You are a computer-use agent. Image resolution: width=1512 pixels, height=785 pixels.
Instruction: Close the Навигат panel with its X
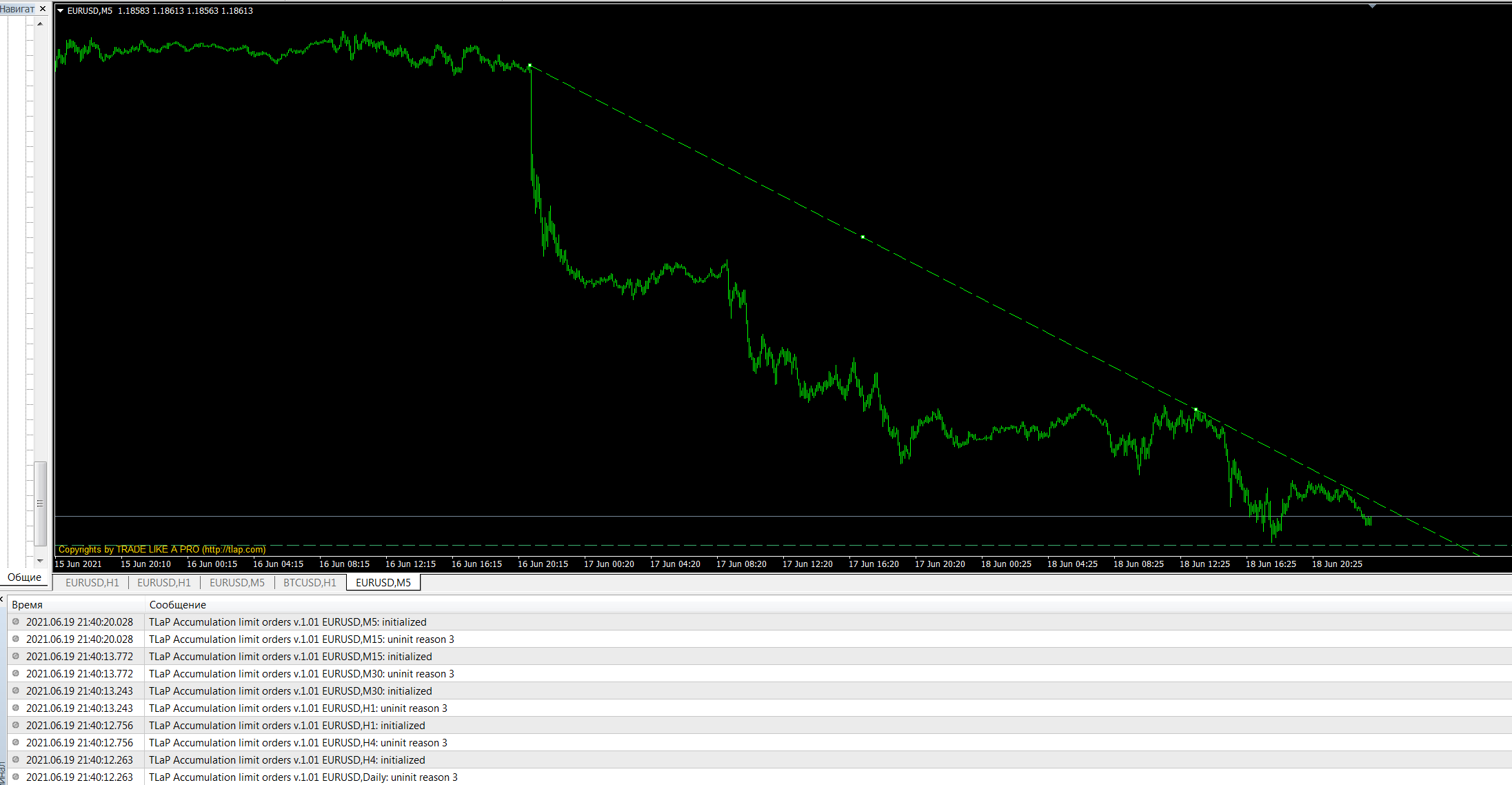click(43, 9)
